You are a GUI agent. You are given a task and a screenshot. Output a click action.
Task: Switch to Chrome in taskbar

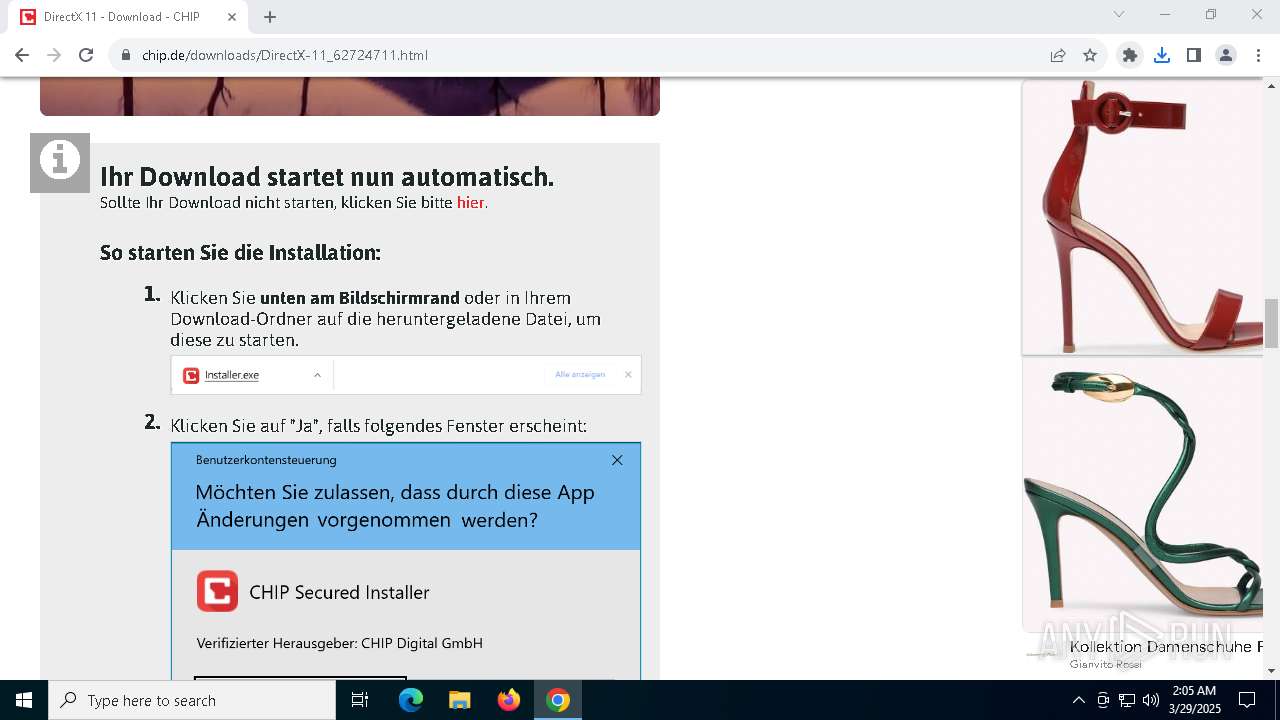click(558, 700)
